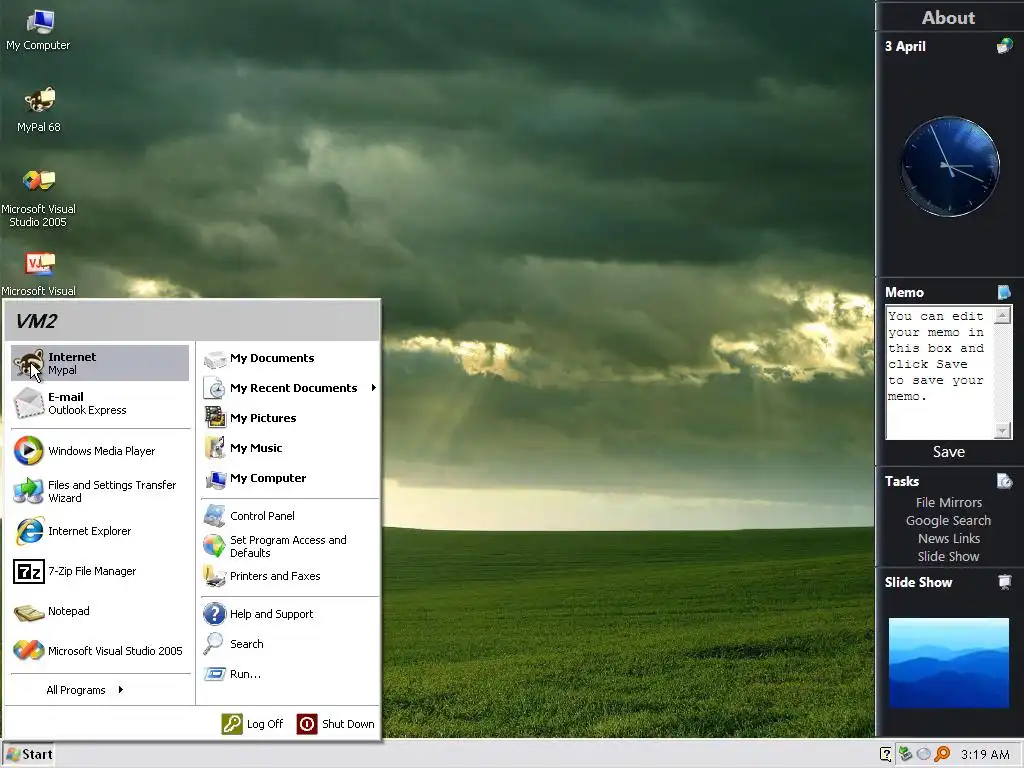Viewport: 1024px width, 768px height.
Task: Click the Tasks panel icon
Action: pos(1004,481)
